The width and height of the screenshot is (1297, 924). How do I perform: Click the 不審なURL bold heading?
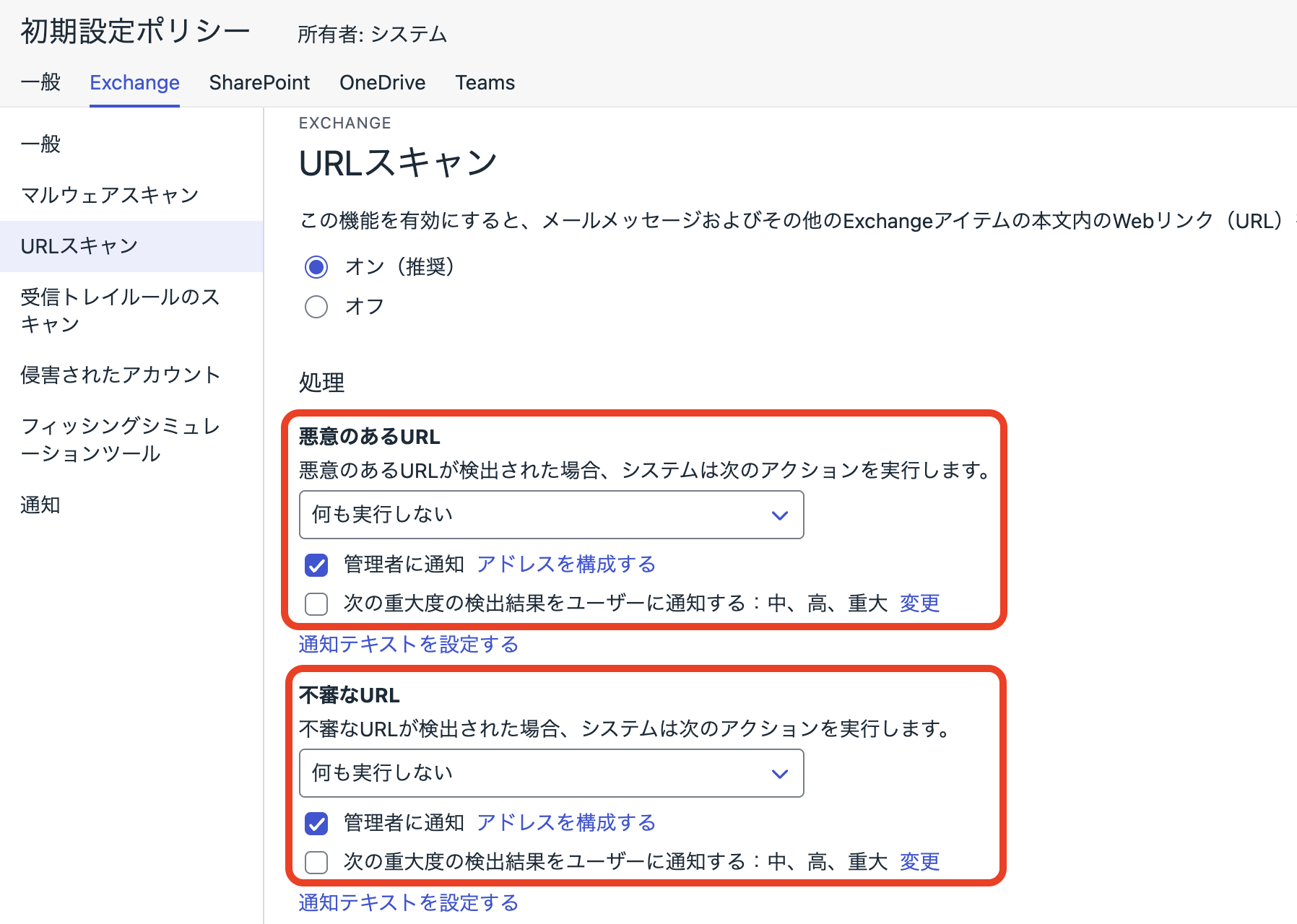(x=350, y=695)
